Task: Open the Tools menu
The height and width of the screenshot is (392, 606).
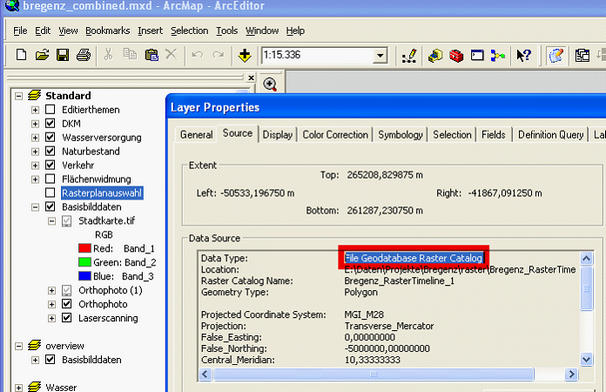Action: [x=227, y=31]
